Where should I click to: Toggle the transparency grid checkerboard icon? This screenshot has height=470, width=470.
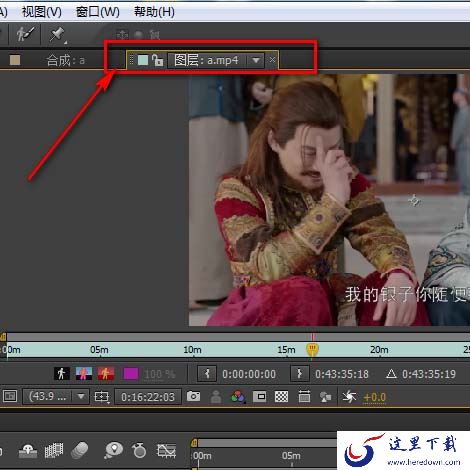tap(281, 397)
